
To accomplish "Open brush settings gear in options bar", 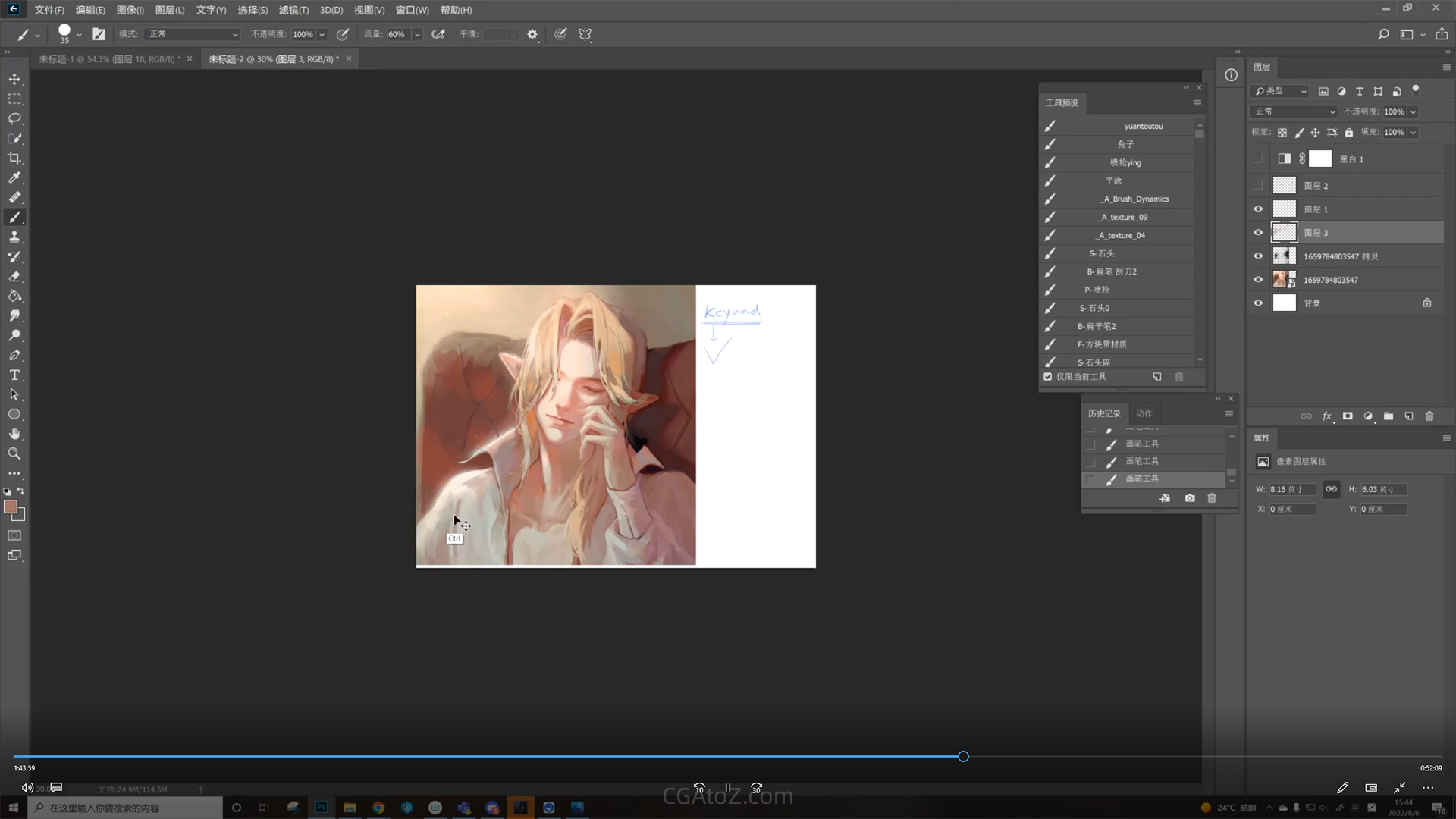I will pos(532,34).
